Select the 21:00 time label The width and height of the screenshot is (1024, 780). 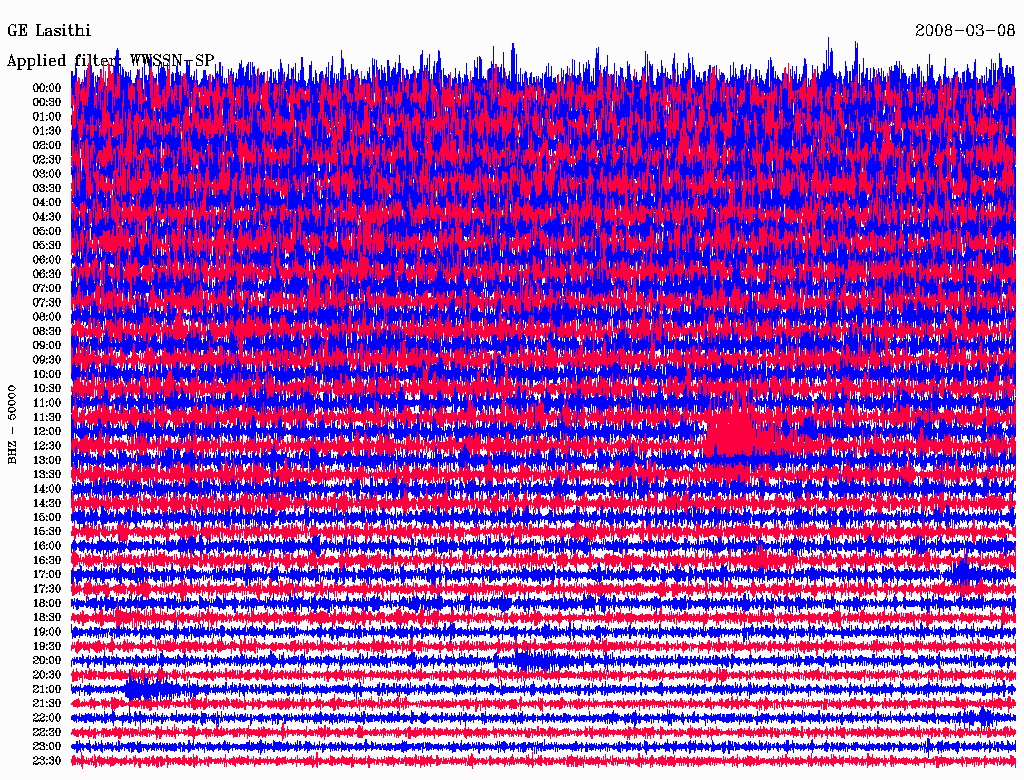click(x=47, y=689)
